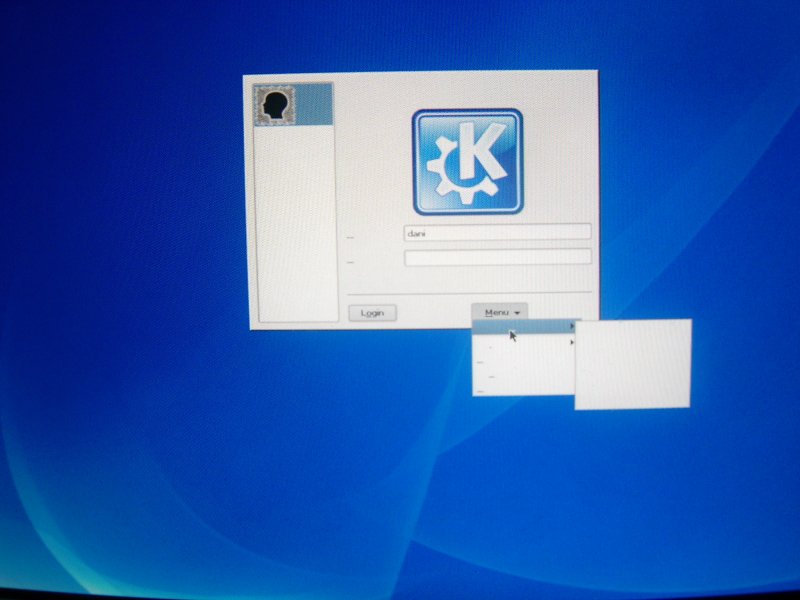
Task: Open the Menu dropdown button
Action: click(499, 312)
